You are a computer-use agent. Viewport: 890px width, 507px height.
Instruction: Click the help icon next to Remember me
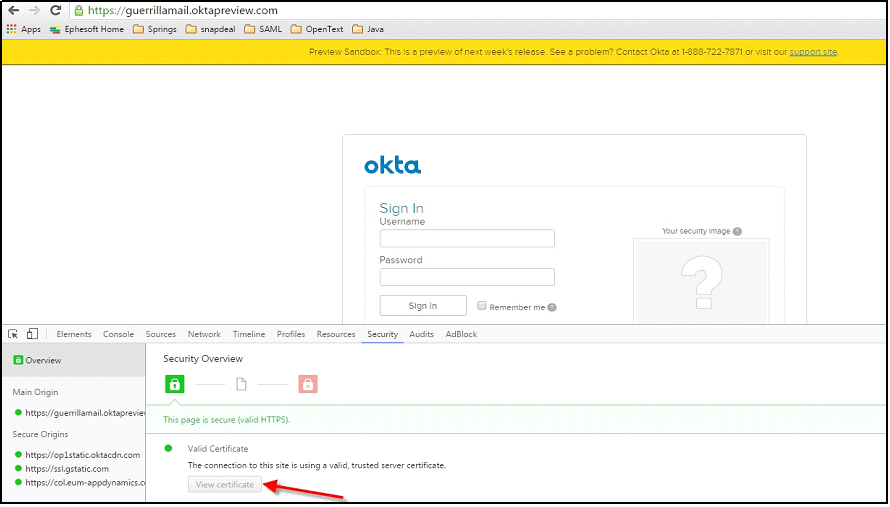coord(552,307)
